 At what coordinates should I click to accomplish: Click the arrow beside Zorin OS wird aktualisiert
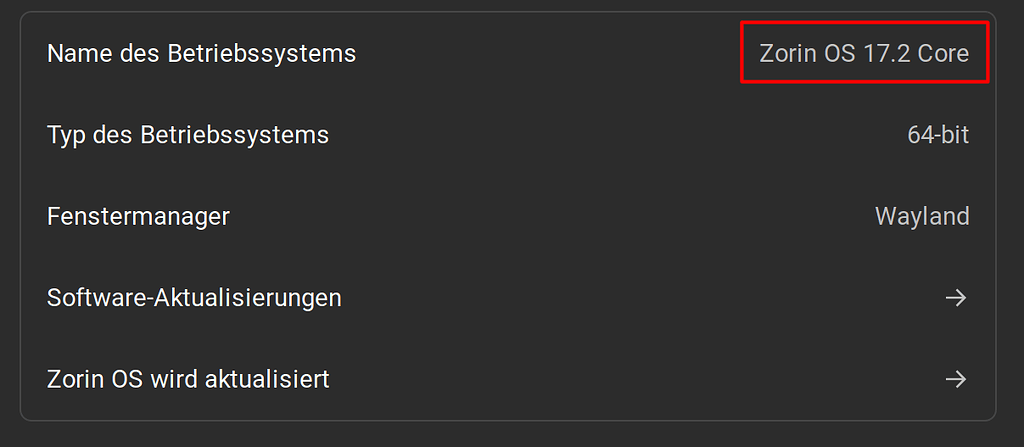pyautogui.click(x=956, y=380)
